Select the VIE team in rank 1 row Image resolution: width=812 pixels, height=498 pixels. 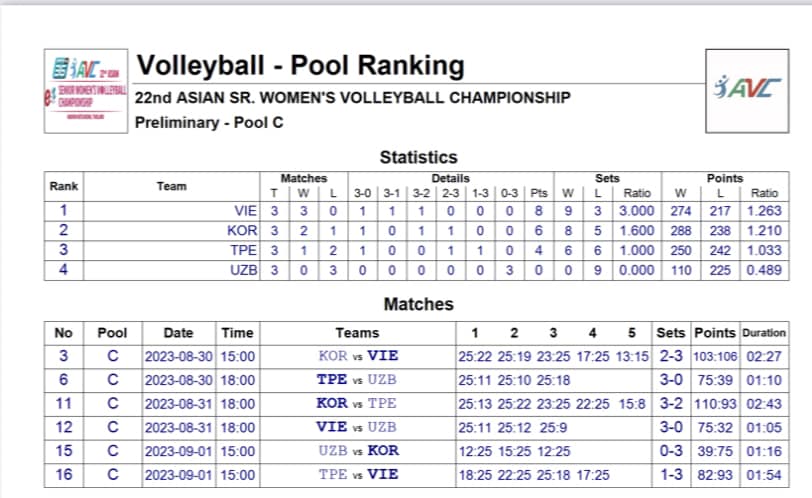click(245, 211)
